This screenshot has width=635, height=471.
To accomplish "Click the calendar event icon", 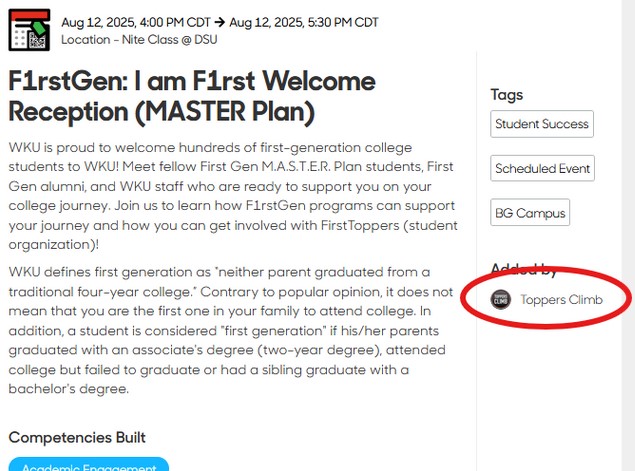I will pos(29,28).
